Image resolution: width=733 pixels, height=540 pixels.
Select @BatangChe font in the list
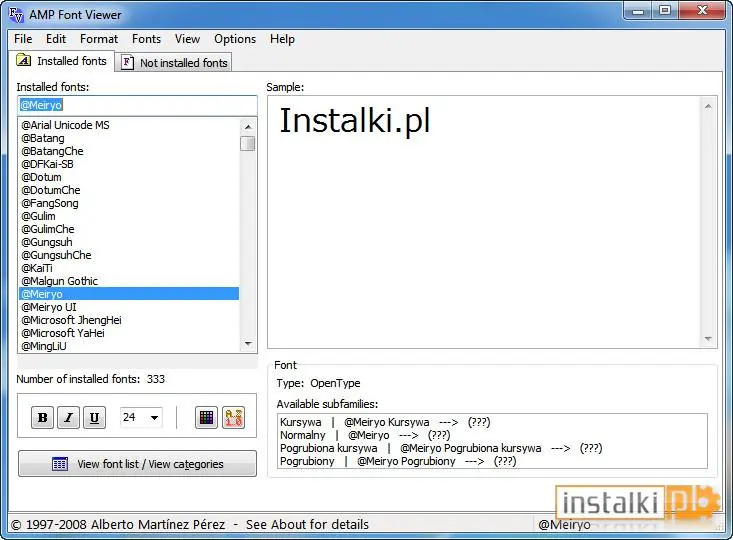click(129, 151)
